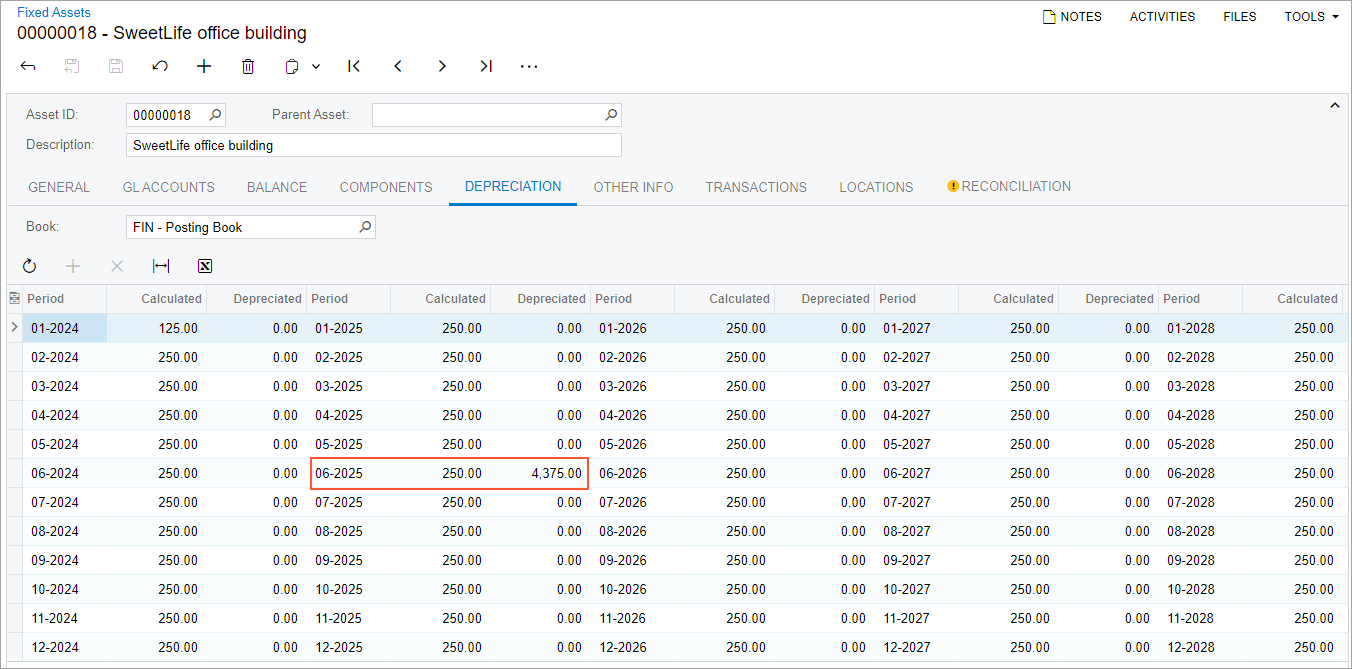
Task: Collapse the asset summary panel
Action: 1333,105
